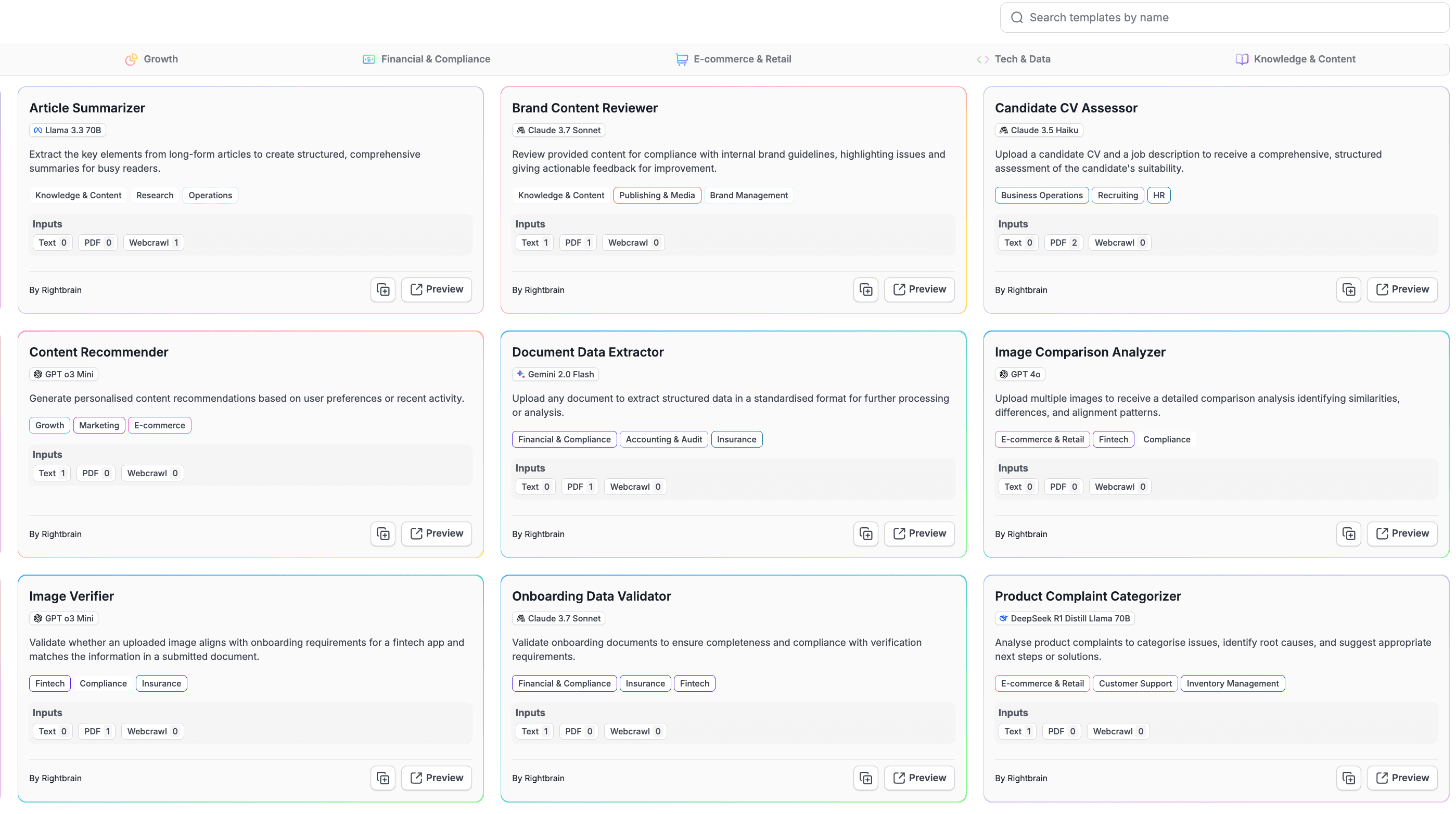
Task: Click the OpenAI icon beside GPT 4o
Action: point(1003,374)
